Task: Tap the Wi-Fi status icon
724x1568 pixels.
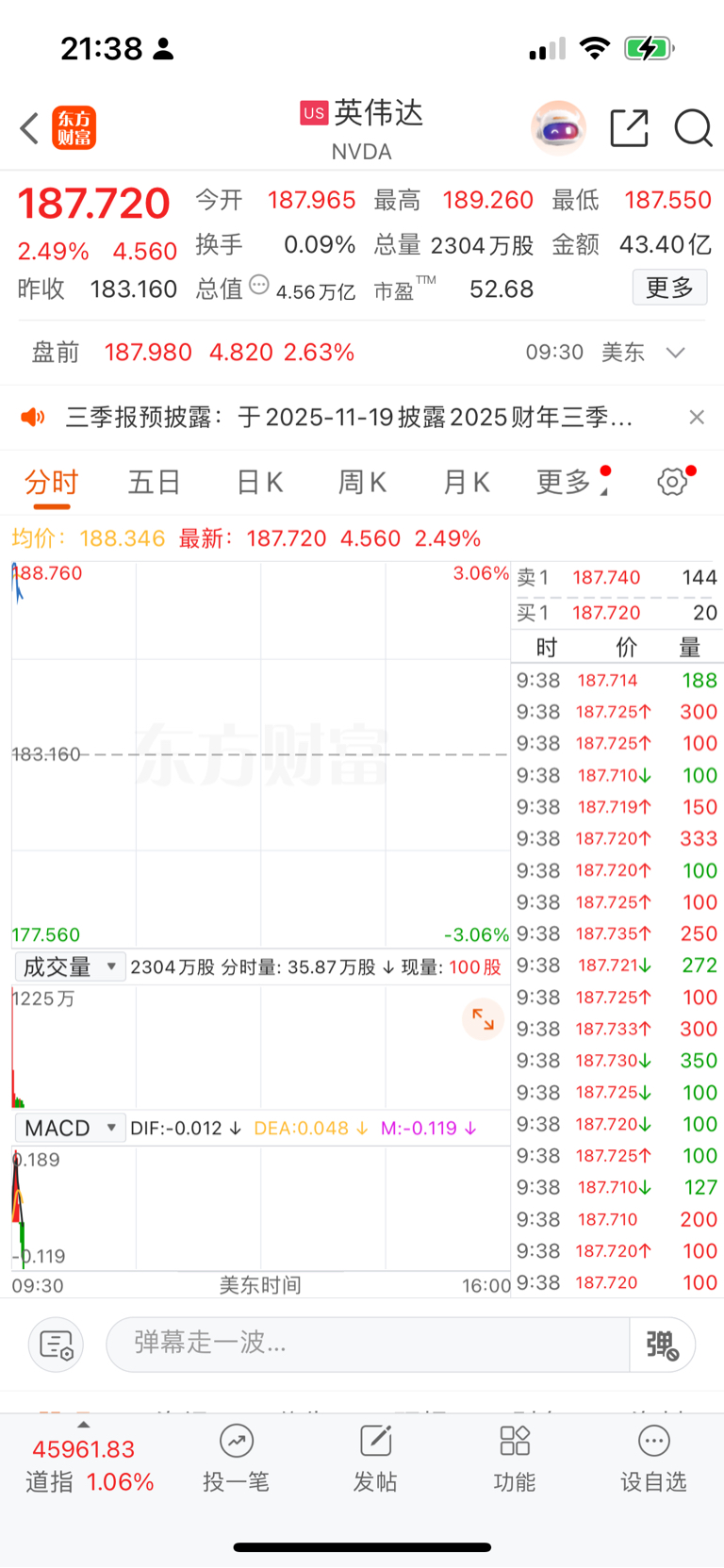Action: point(594,48)
